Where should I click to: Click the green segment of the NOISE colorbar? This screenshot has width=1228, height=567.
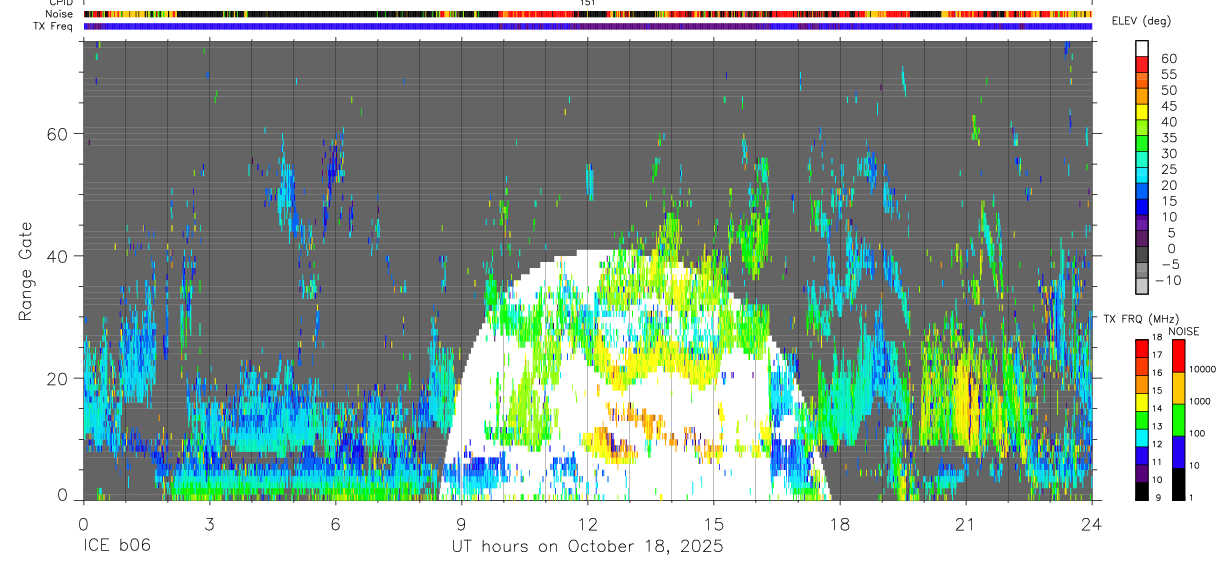[x=1178, y=420]
